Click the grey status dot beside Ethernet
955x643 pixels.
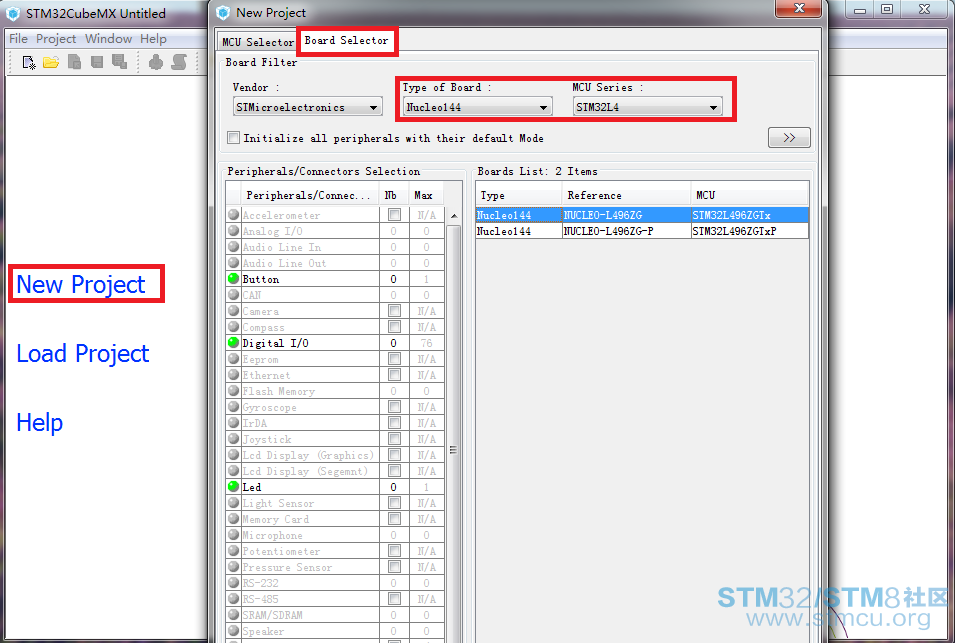(x=233, y=374)
